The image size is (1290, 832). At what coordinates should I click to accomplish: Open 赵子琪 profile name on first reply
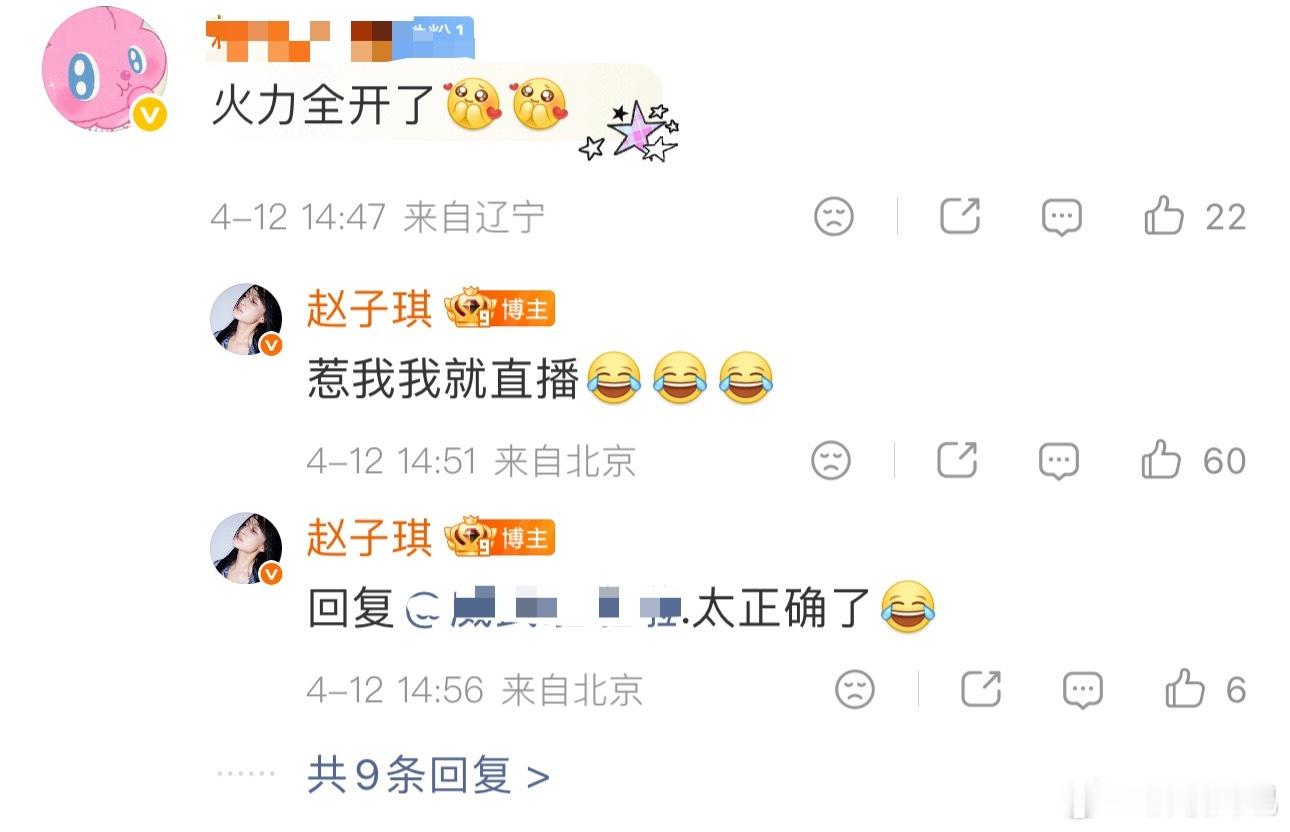369,310
